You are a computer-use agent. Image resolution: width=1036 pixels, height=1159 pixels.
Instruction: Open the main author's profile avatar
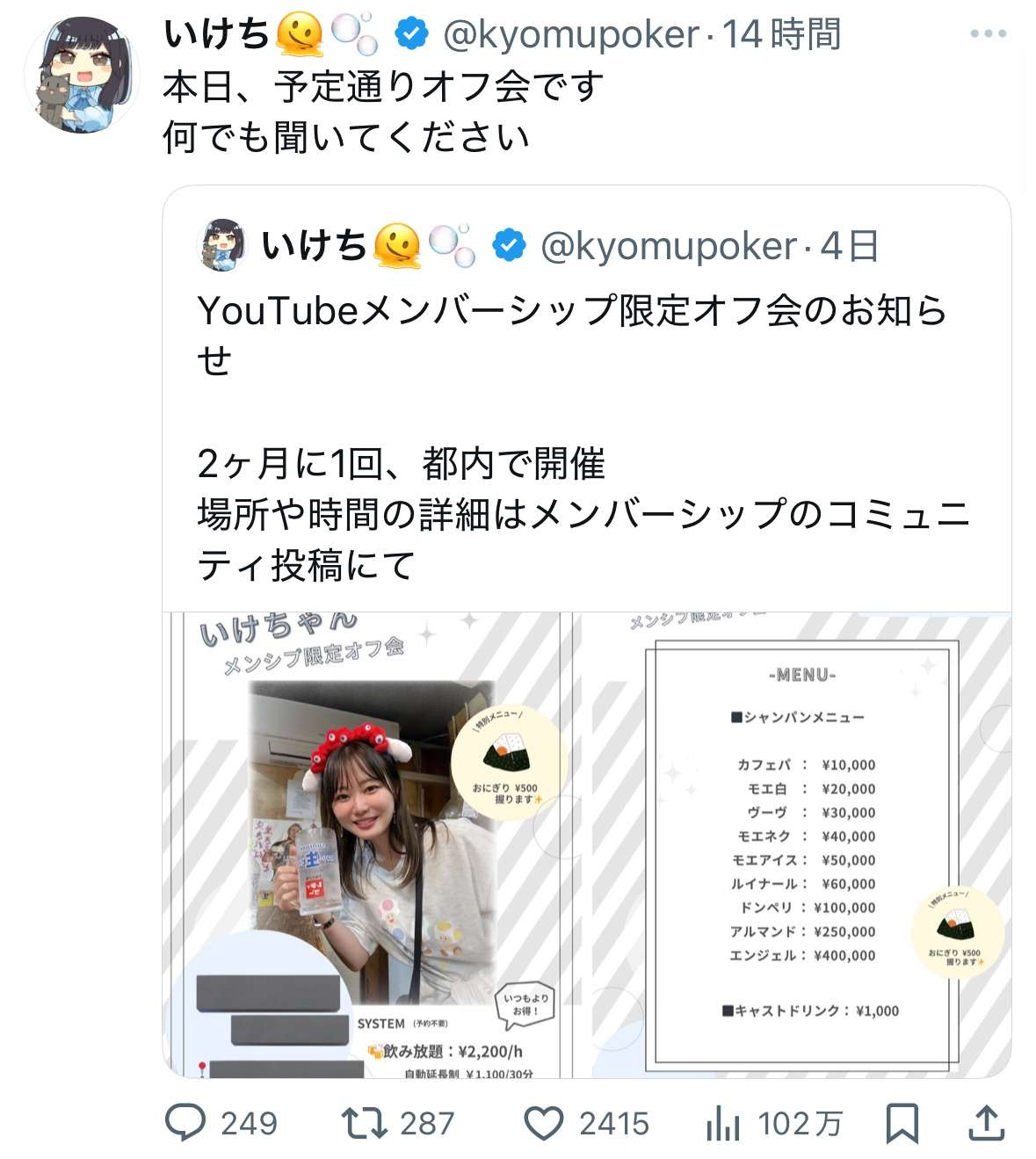click(x=81, y=75)
